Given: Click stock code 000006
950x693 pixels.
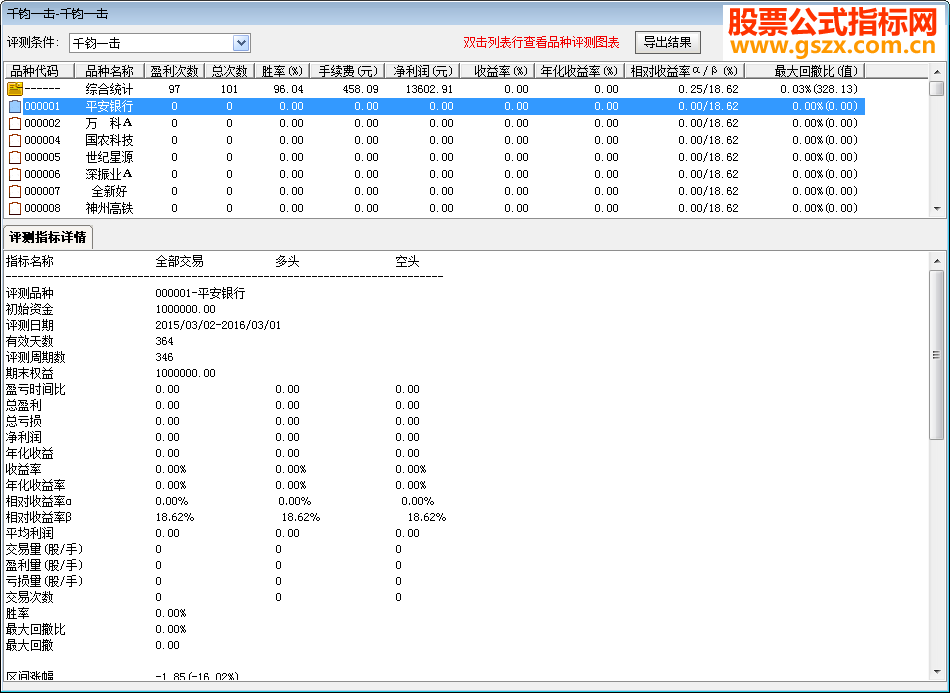Looking at the screenshot, I should (42, 174).
